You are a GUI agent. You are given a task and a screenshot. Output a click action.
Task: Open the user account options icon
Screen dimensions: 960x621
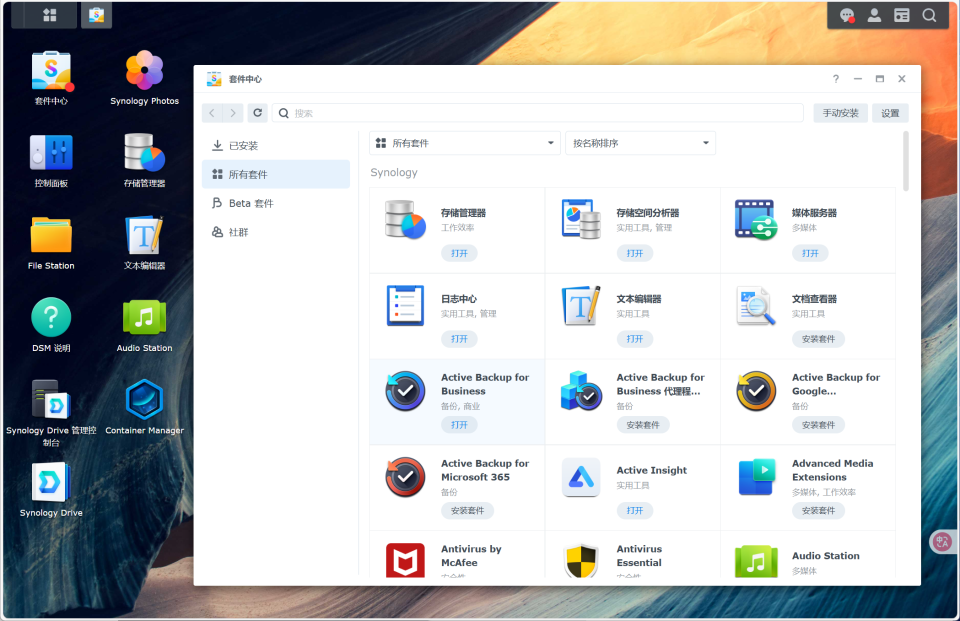click(874, 15)
